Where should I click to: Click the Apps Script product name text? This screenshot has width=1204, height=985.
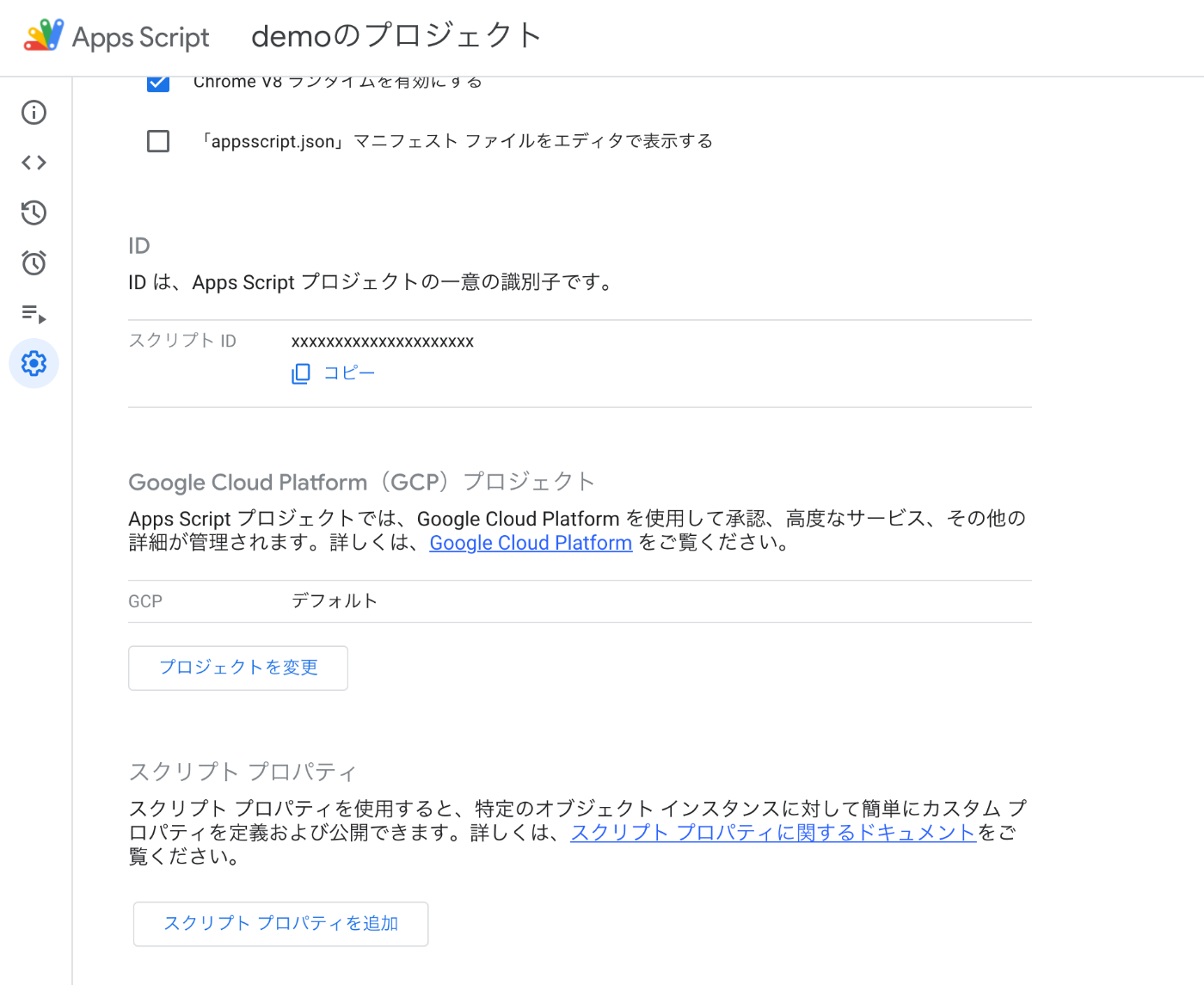click(x=141, y=38)
